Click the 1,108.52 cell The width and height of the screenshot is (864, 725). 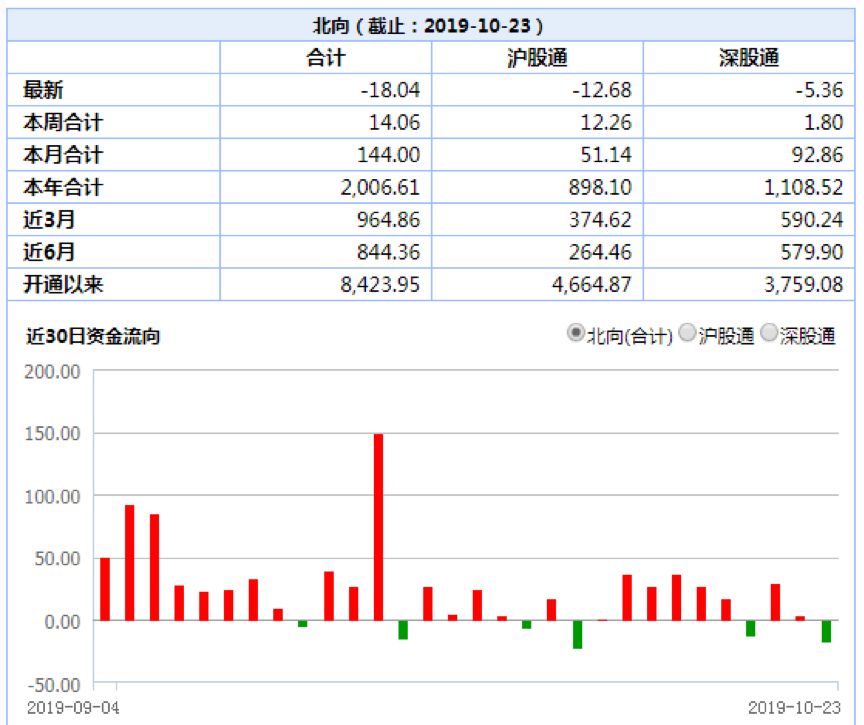click(803, 187)
